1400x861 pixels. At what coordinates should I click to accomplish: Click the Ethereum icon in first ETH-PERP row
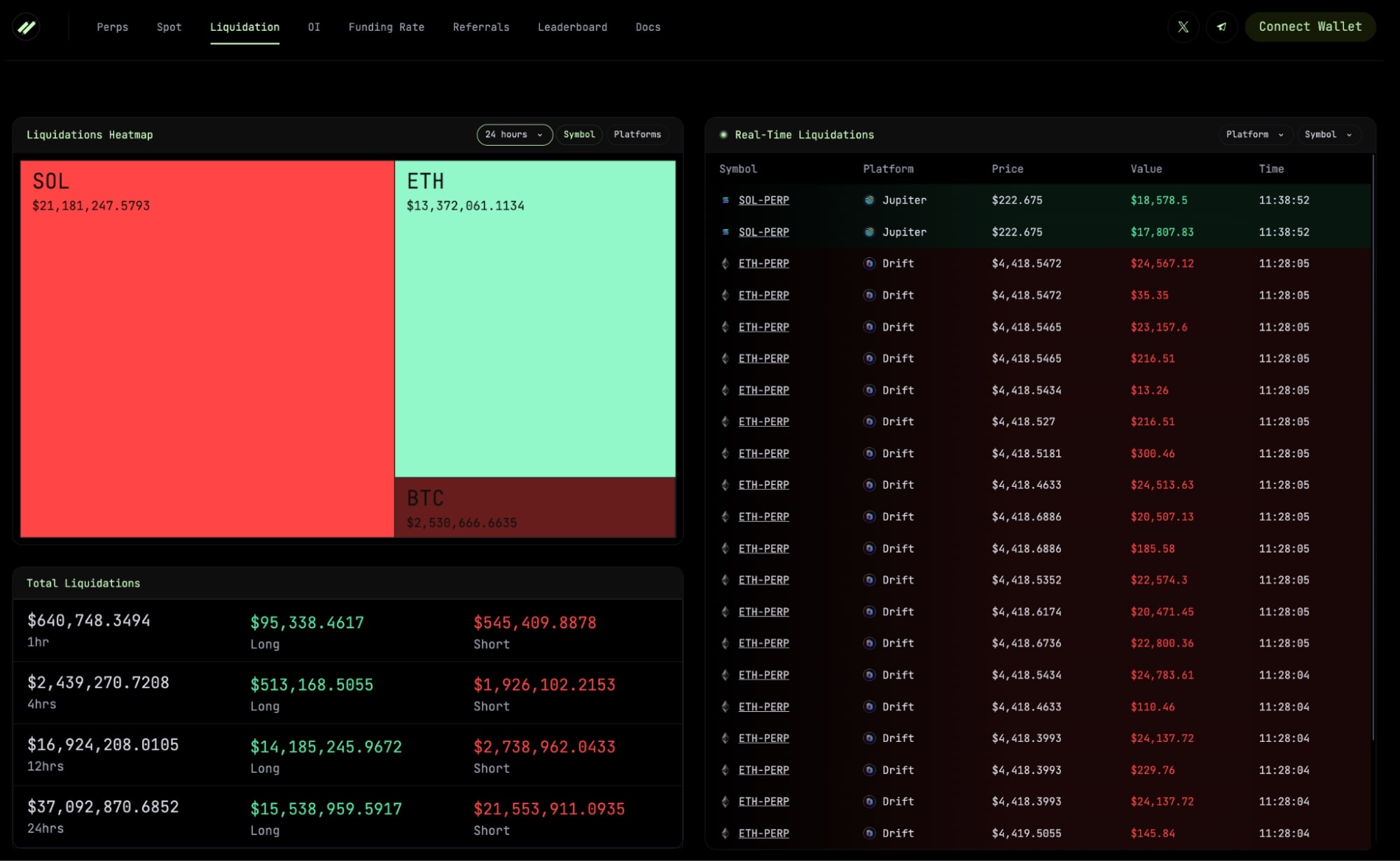click(726, 263)
